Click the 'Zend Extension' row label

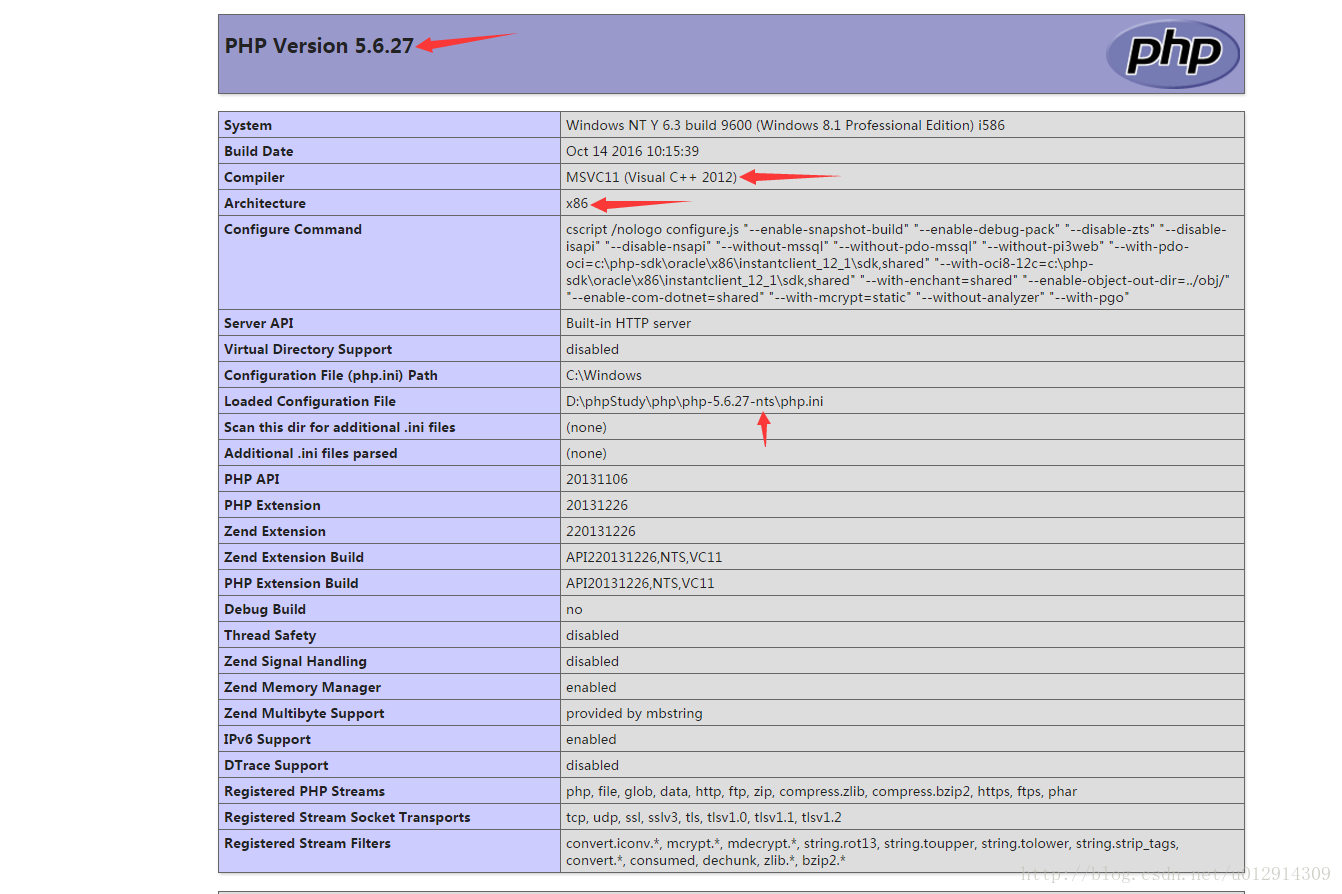[275, 531]
